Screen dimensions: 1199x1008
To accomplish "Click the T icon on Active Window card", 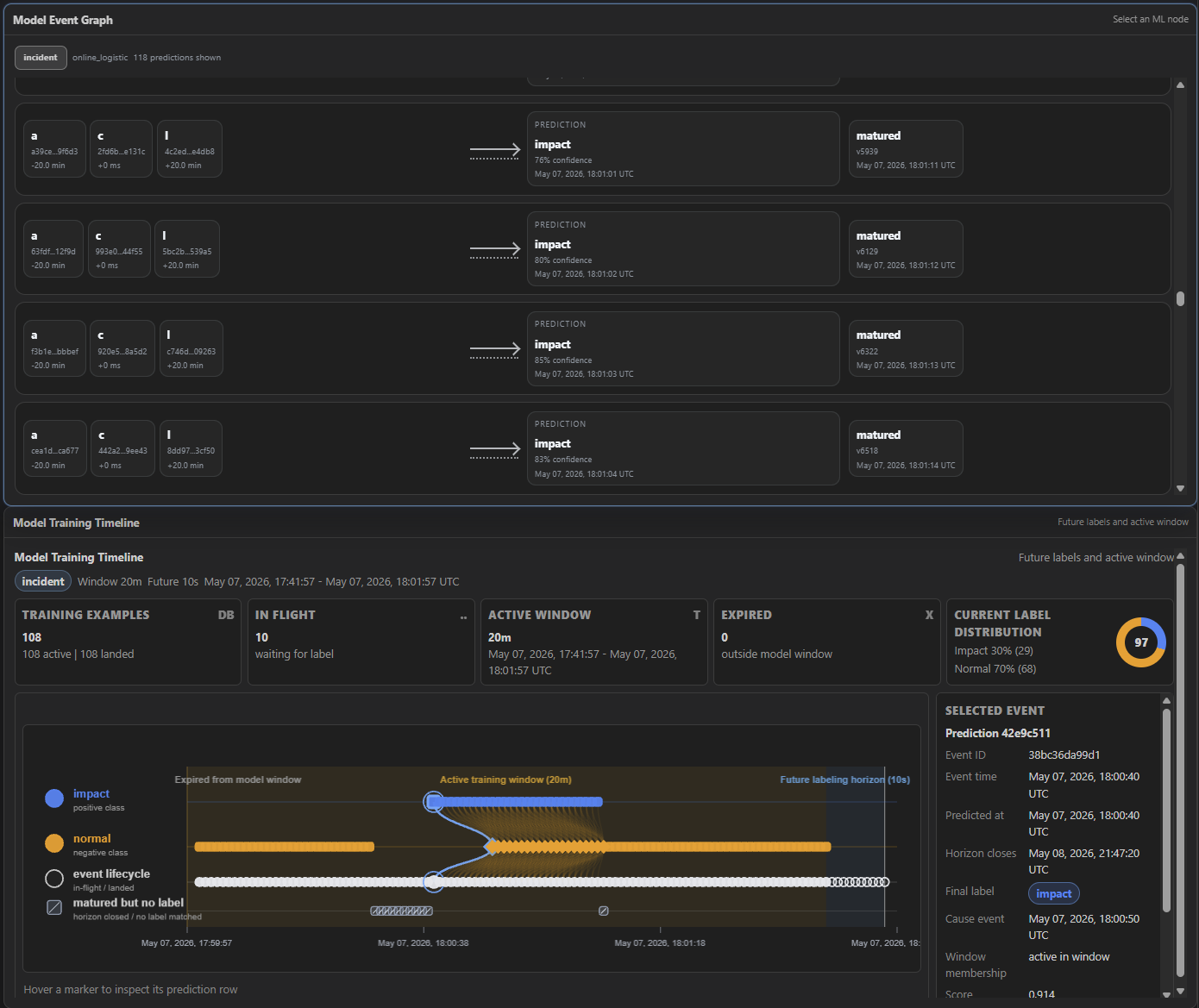I will 697,615.
